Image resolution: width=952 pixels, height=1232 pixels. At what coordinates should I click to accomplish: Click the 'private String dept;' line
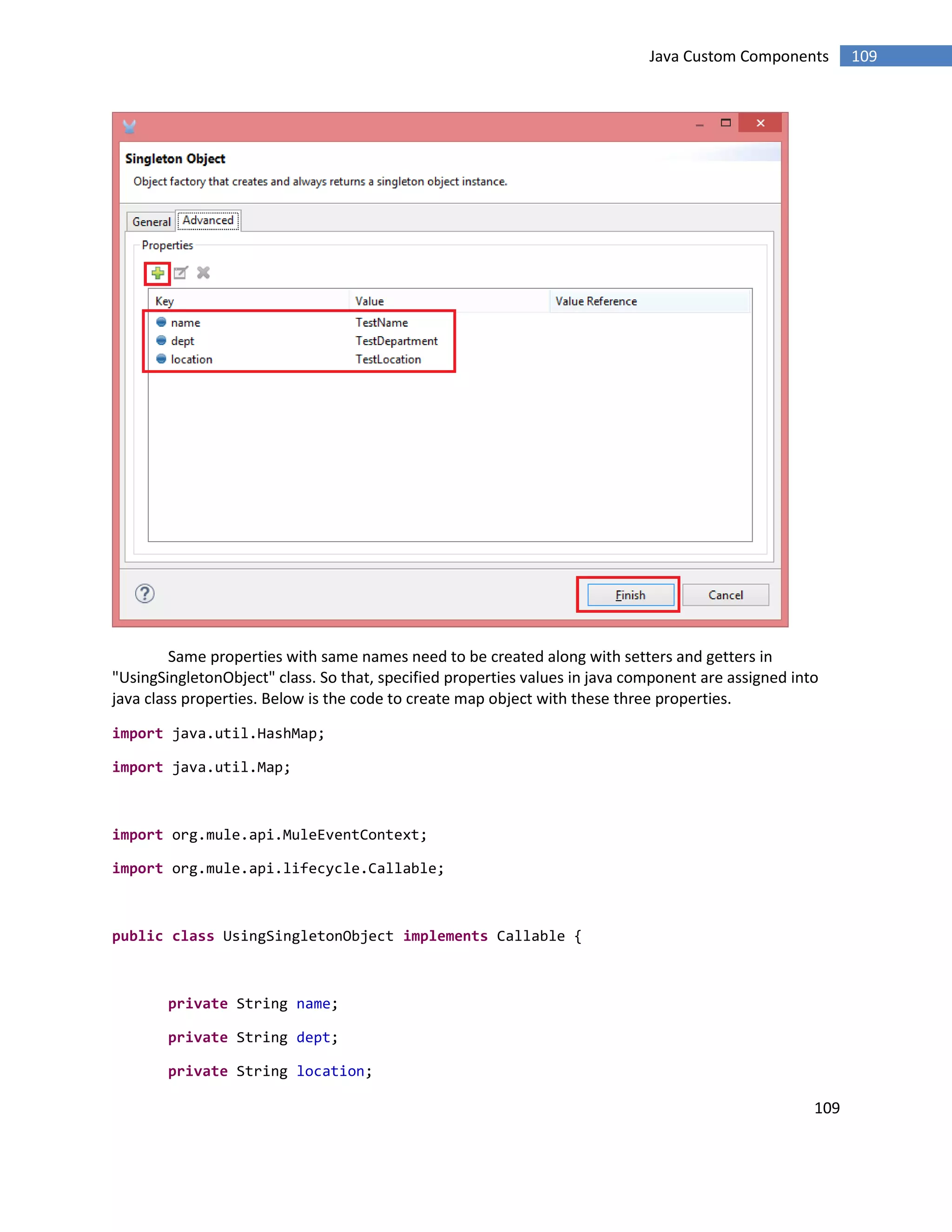coord(253,1038)
